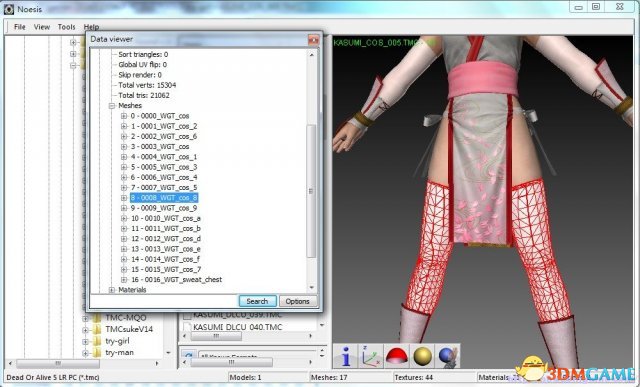Select mesh 7 - 0007_WGT_cos_5
This screenshot has width=640, height=387.
(x=164, y=187)
